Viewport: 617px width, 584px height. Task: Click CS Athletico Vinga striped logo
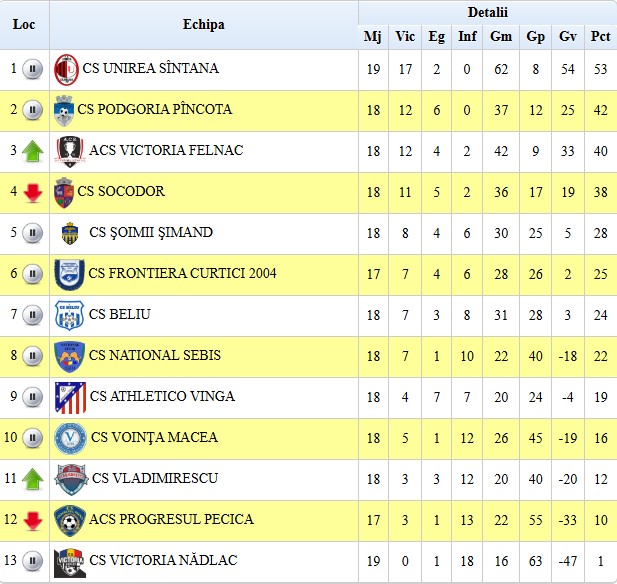(70, 397)
